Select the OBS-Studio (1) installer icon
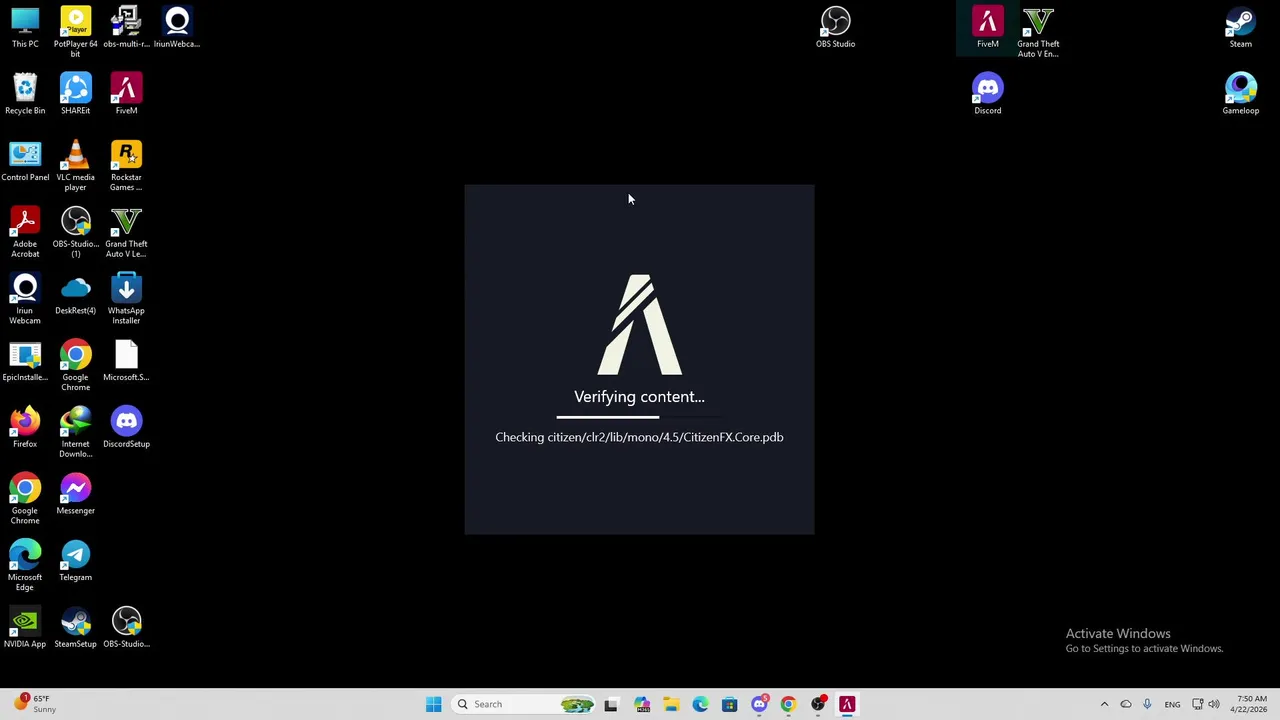1280x720 pixels. 75,232
